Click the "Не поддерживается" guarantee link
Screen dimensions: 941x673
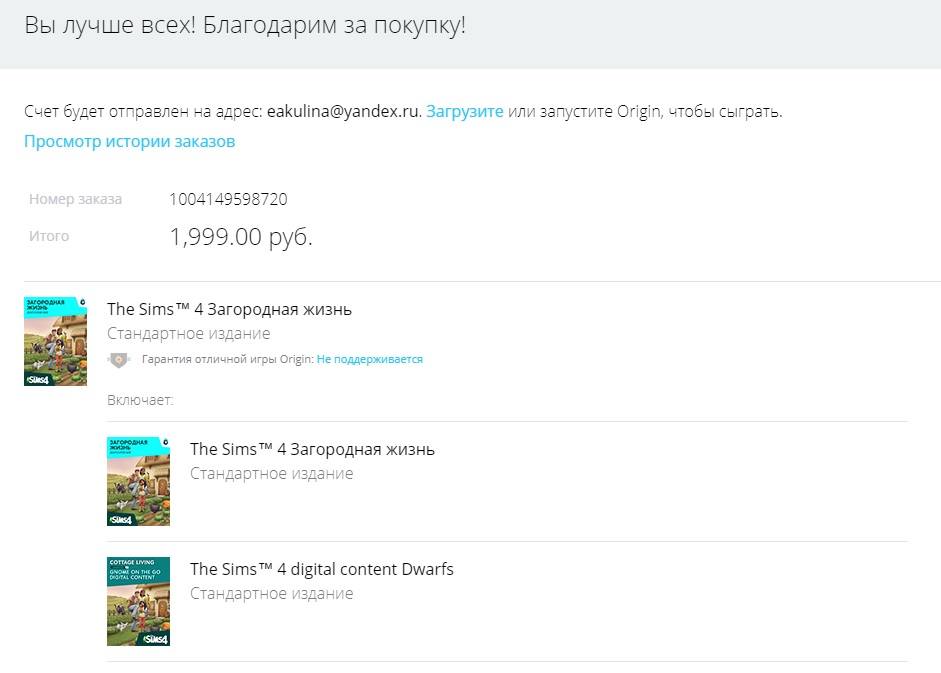(x=370, y=359)
